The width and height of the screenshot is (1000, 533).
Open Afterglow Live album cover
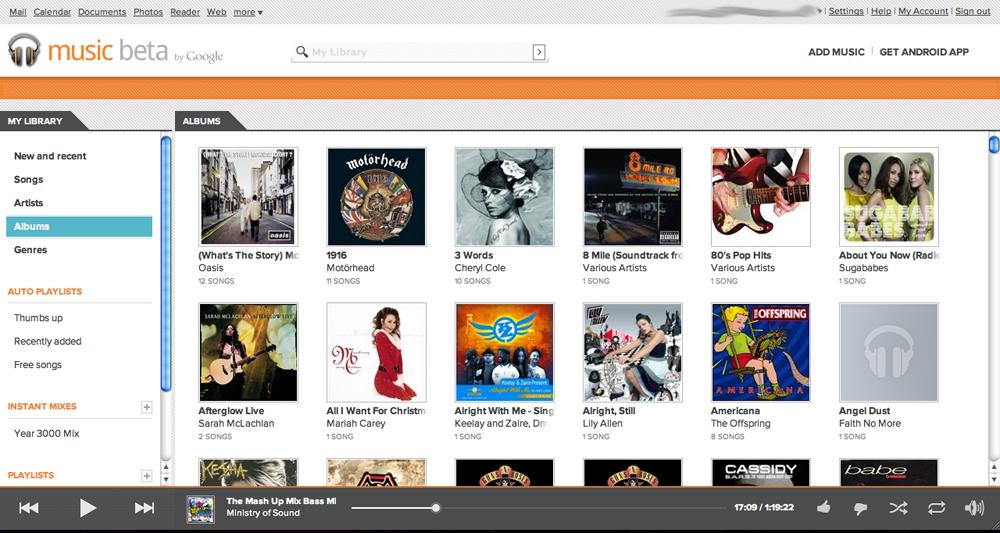point(248,352)
